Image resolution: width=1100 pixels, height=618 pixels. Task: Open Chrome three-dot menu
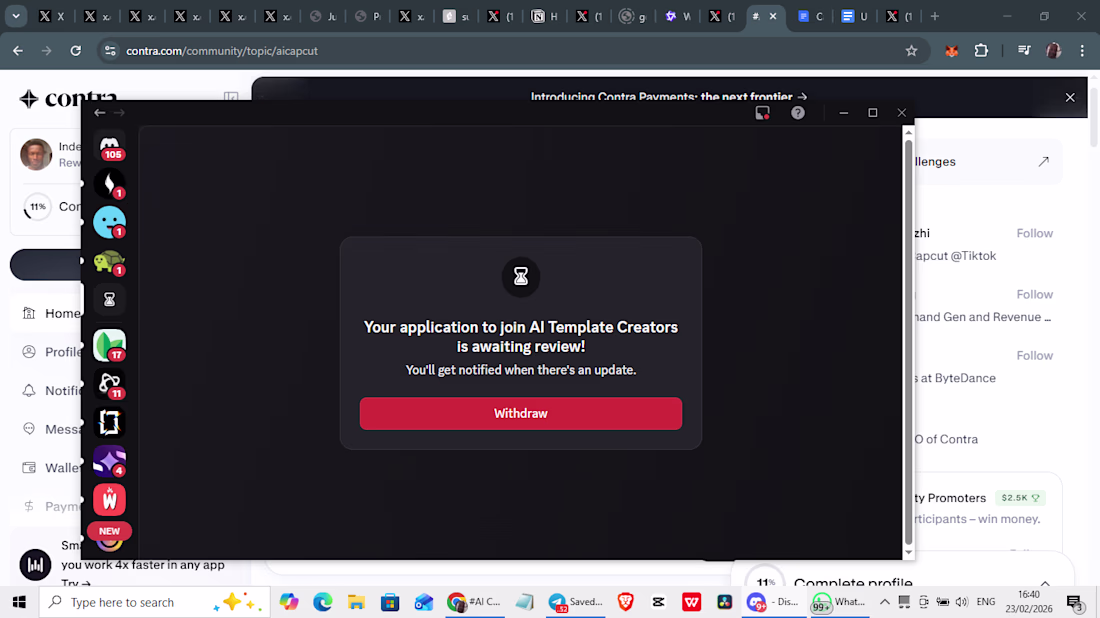(x=1082, y=51)
